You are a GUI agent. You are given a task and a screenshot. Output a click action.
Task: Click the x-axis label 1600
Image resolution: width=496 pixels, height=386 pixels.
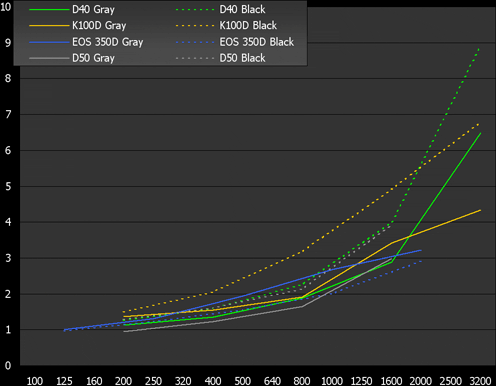[x=391, y=381]
